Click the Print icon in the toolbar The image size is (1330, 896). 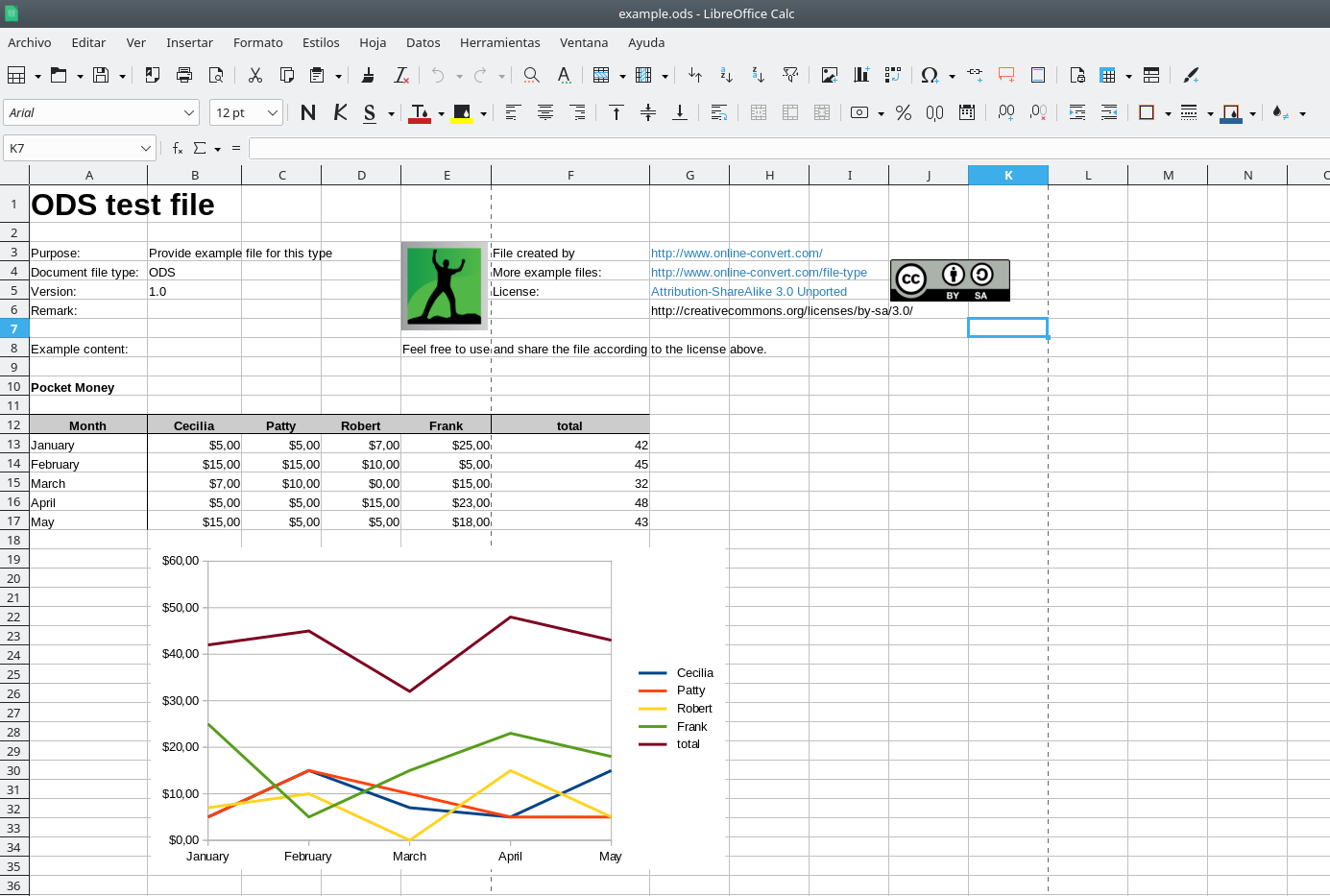[184, 75]
